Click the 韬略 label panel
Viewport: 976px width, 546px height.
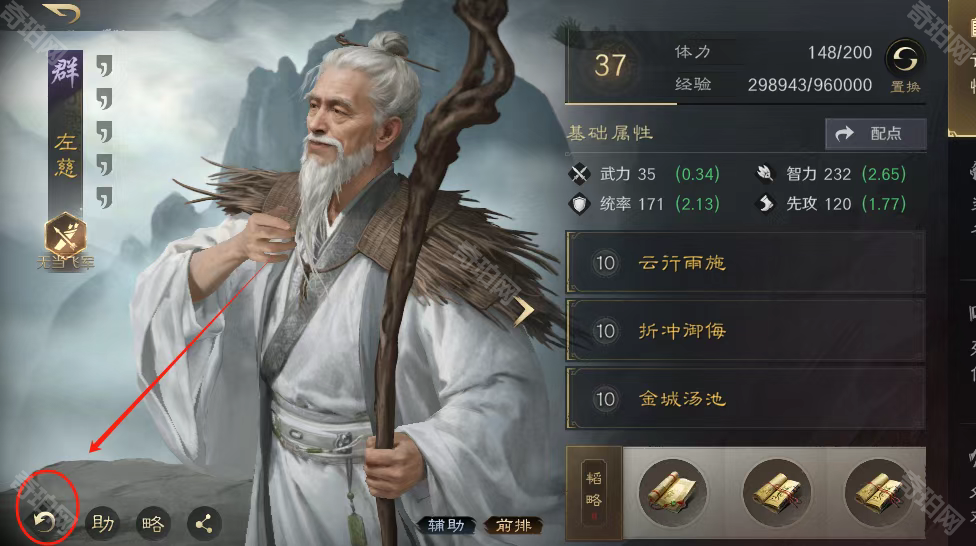594,493
